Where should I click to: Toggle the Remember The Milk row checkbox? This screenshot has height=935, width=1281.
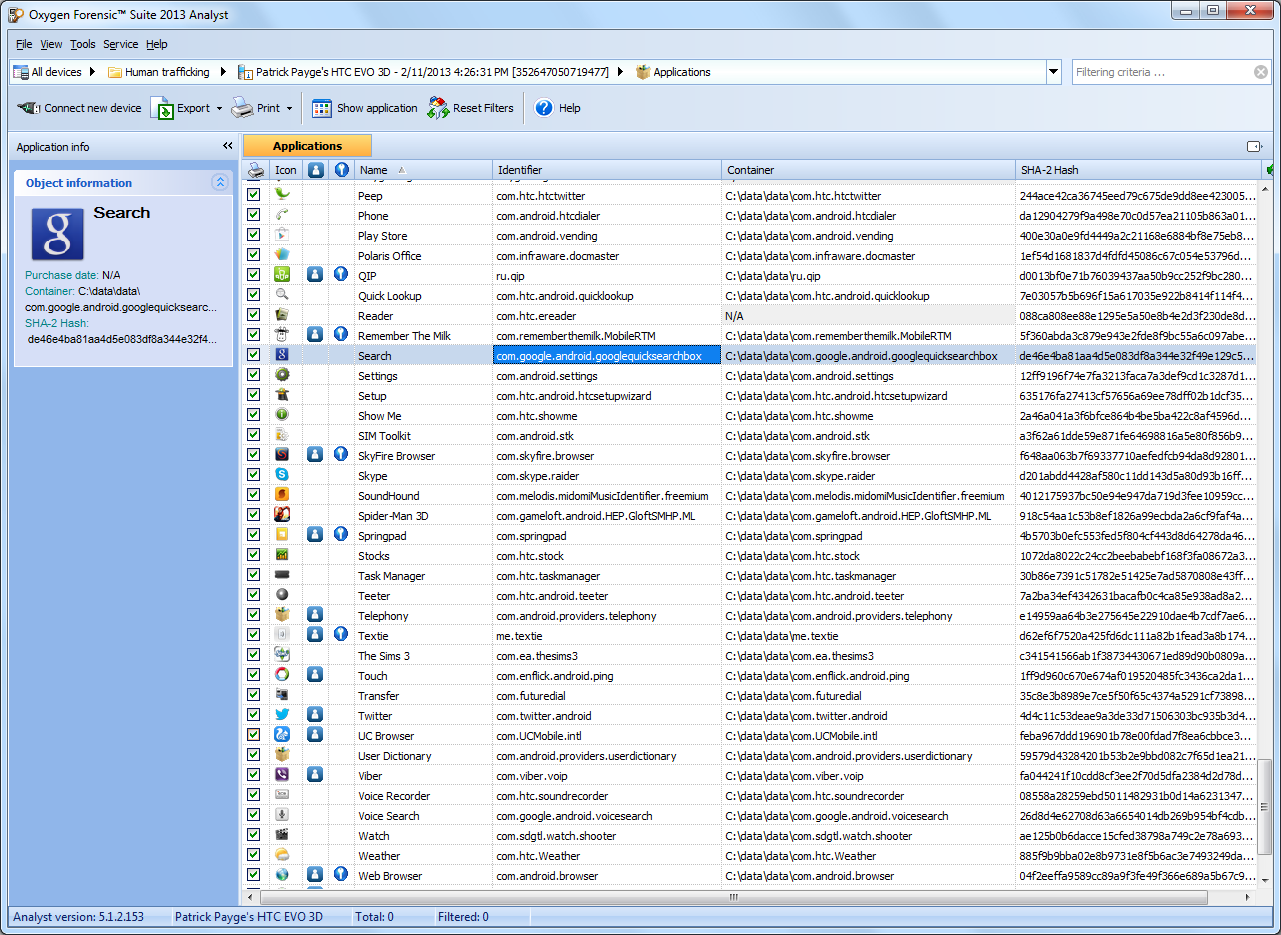254,335
